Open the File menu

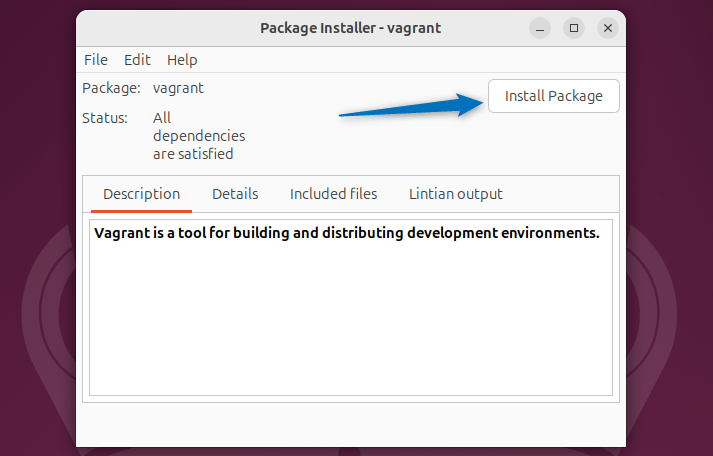pos(96,60)
